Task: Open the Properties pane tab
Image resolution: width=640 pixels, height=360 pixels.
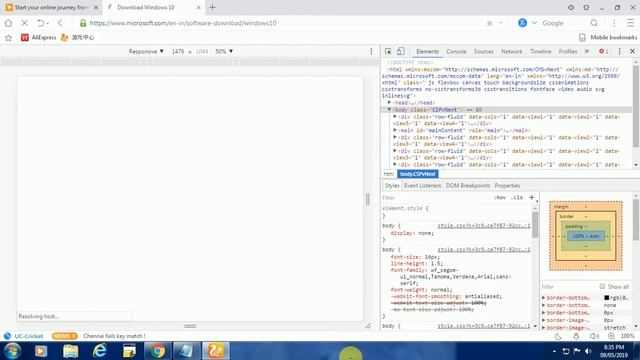Action: click(x=507, y=186)
